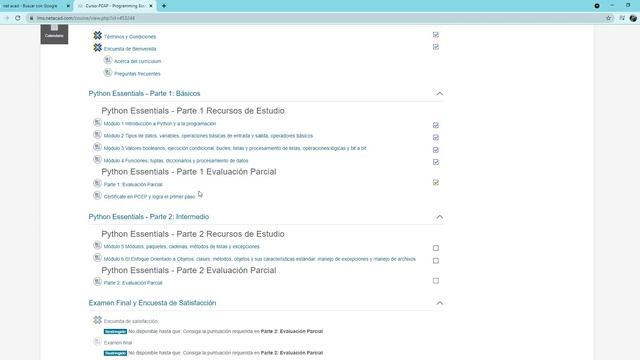Close the Buscar con Google tab

click(x=68, y=6)
